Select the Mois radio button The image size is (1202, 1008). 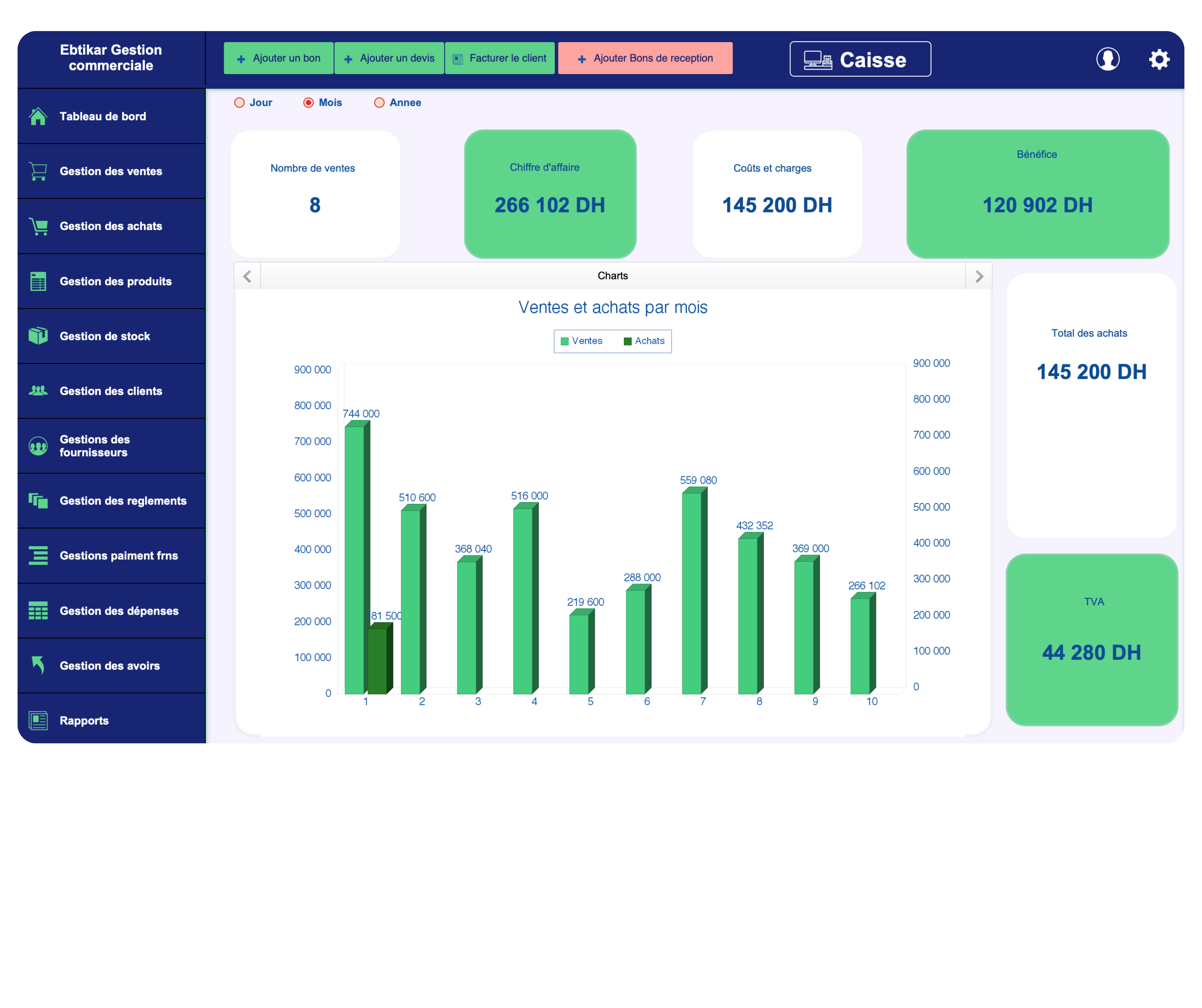(308, 102)
